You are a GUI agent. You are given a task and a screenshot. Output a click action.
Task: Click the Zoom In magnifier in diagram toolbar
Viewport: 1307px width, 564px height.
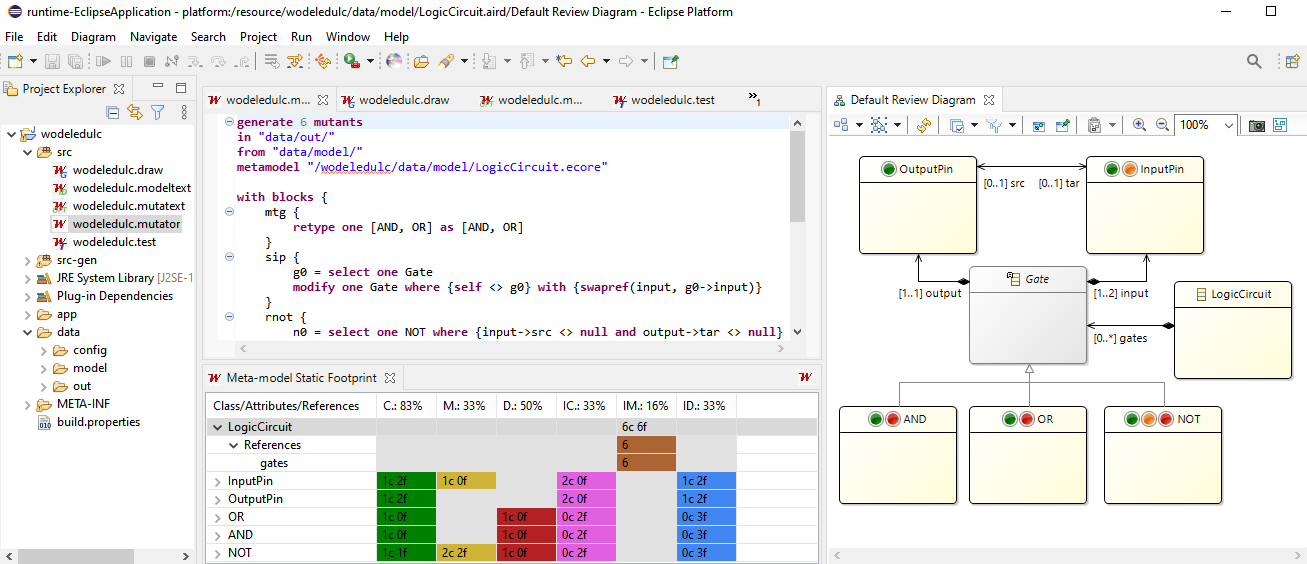tap(1140, 125)
